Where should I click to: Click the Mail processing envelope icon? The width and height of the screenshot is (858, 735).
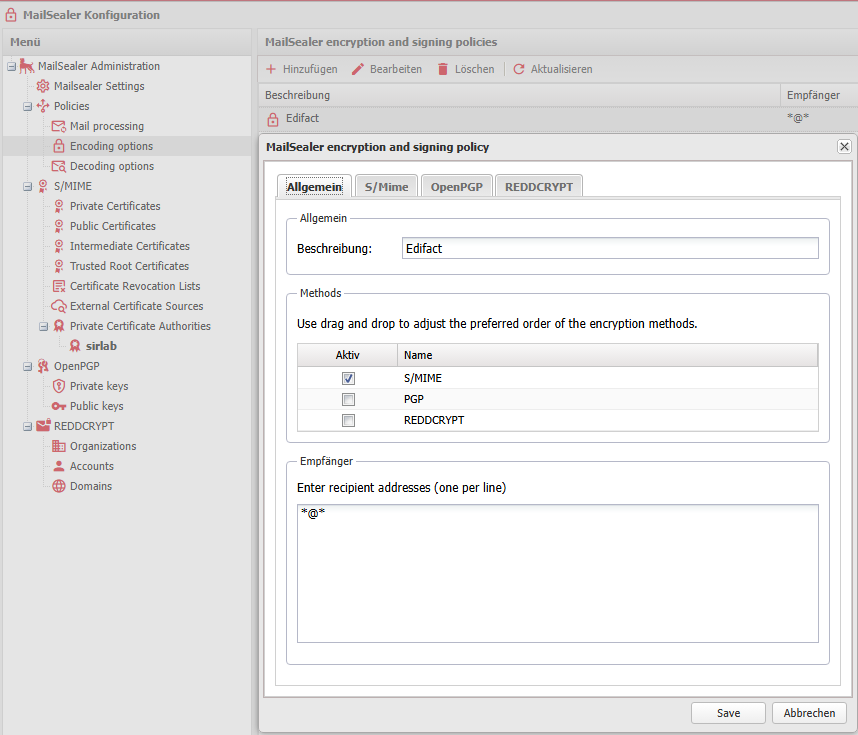tap(59, 126)
